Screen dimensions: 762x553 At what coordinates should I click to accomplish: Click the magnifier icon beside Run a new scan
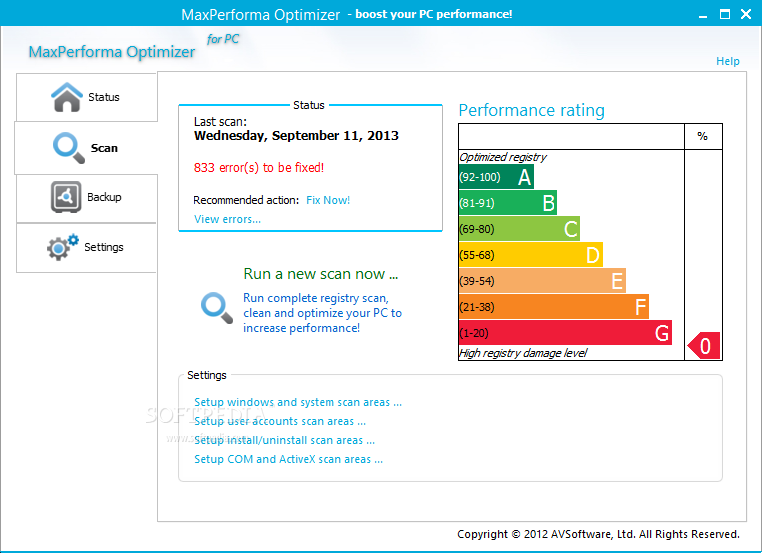tap(217, 308)
